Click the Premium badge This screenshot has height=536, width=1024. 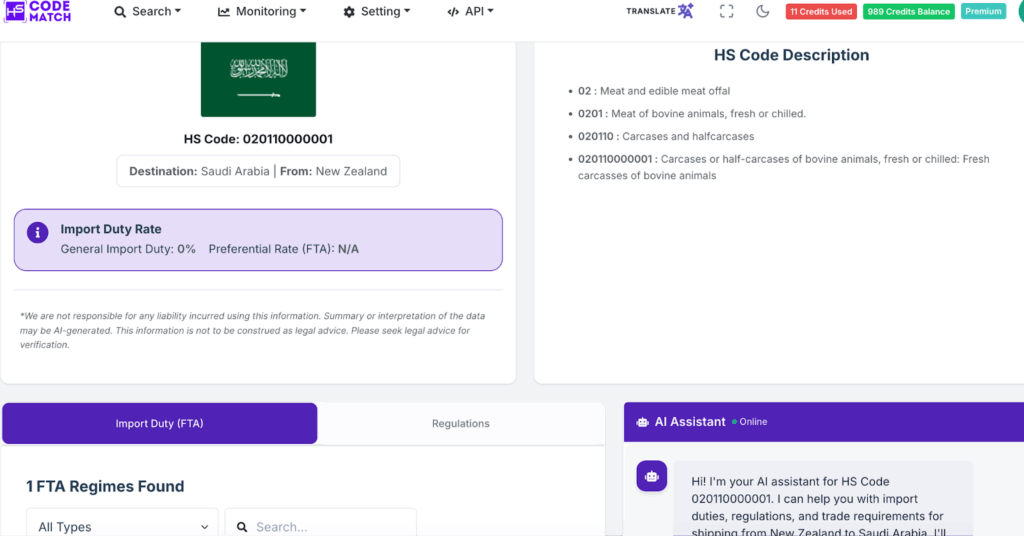coord(983,12)
